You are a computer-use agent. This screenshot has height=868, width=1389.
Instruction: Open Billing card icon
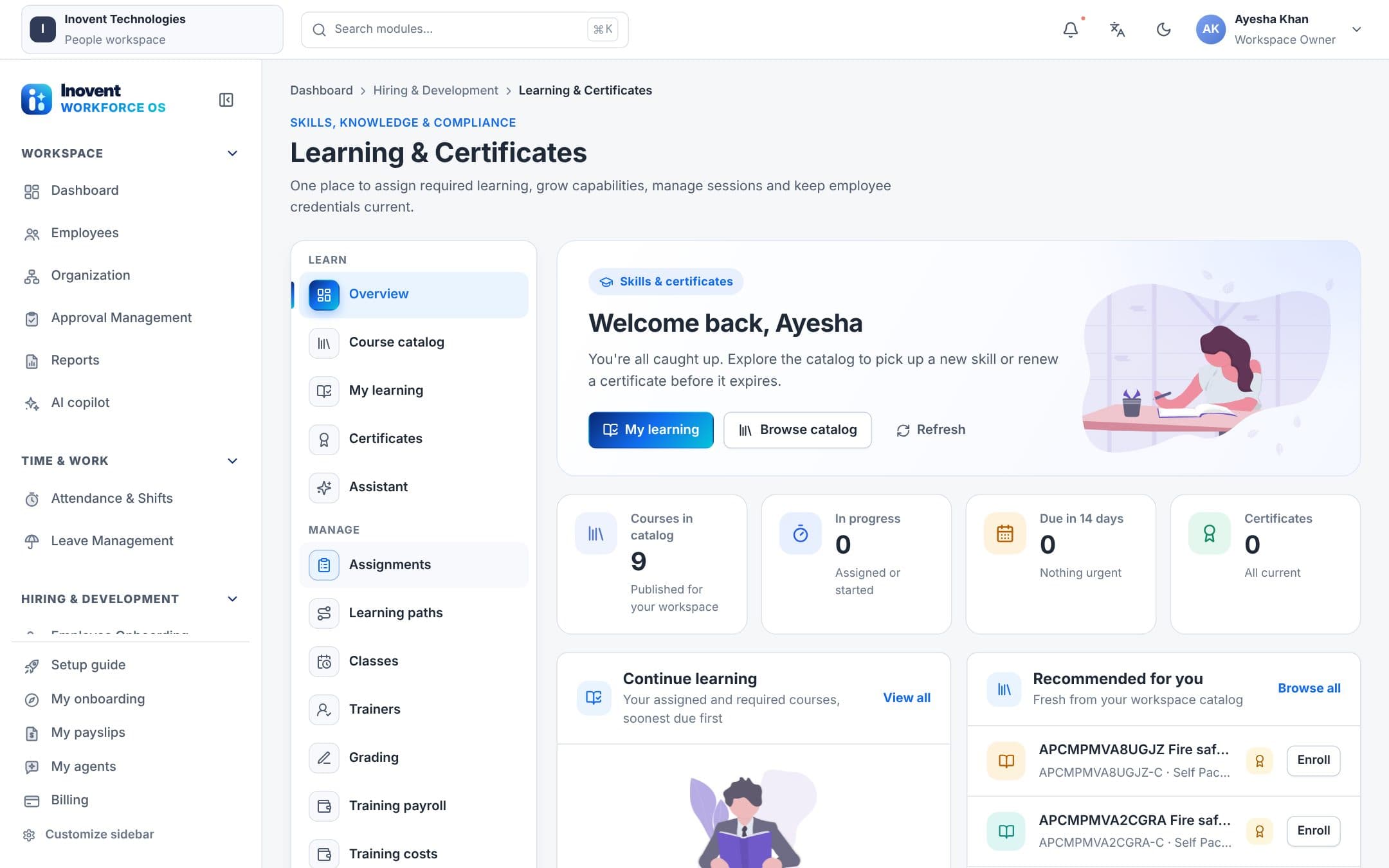32,800
